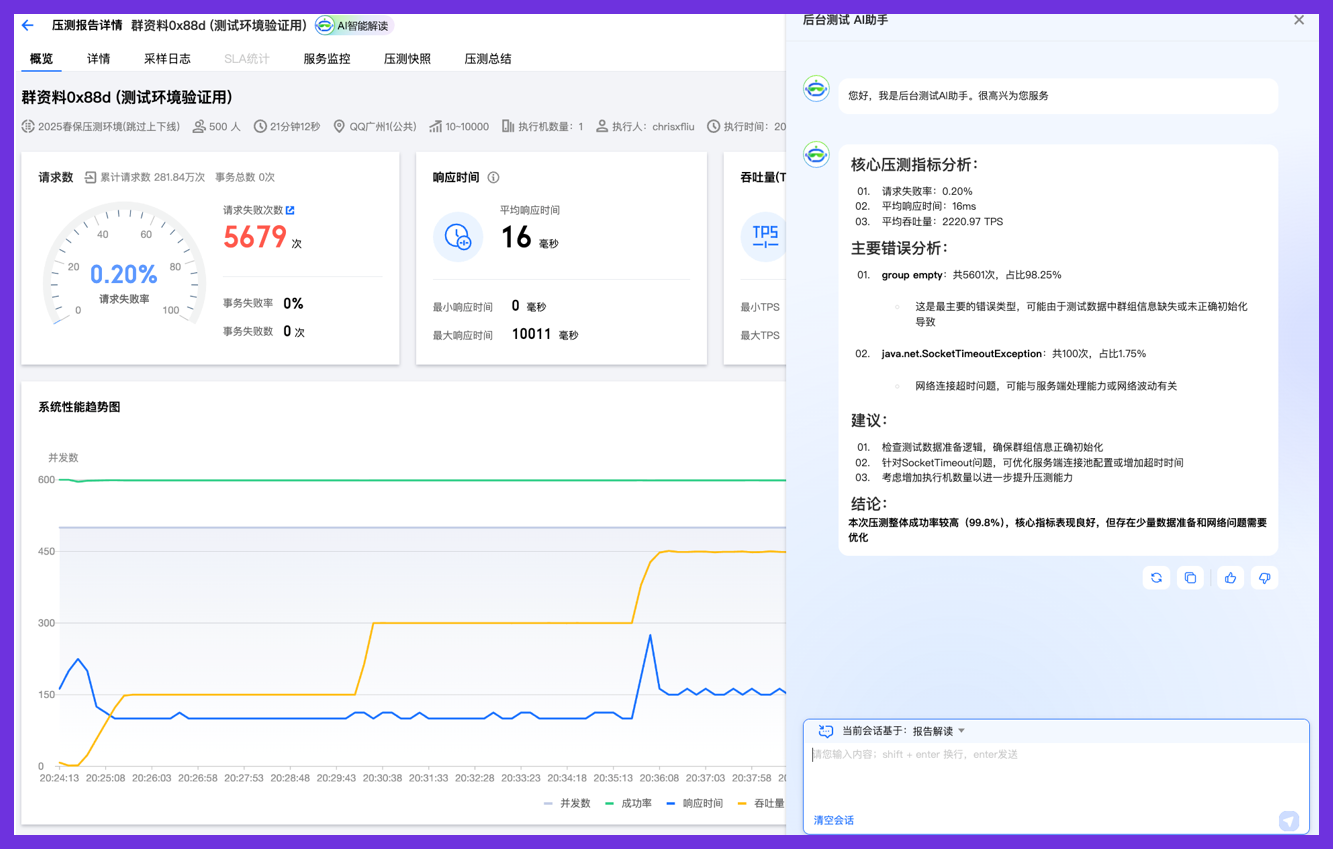Click the 最大TPS label
Image resolution: width=1333 pixels, height=849 pixels.
click(x=760, y=335)
